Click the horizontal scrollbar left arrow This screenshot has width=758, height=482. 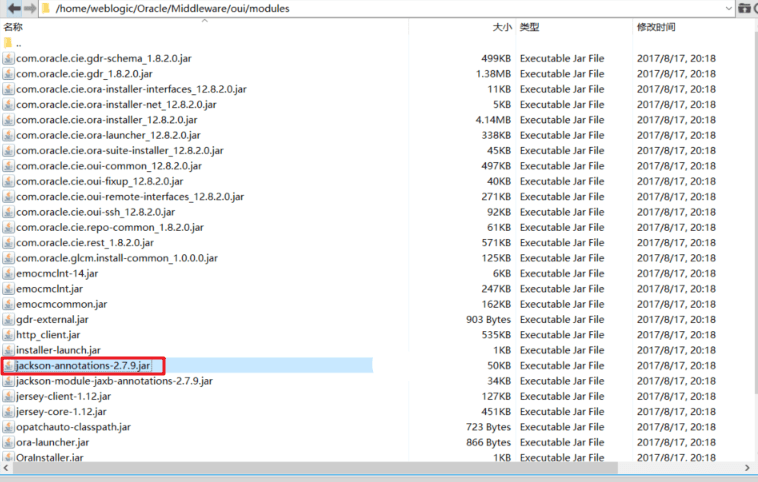coord(6,468)
